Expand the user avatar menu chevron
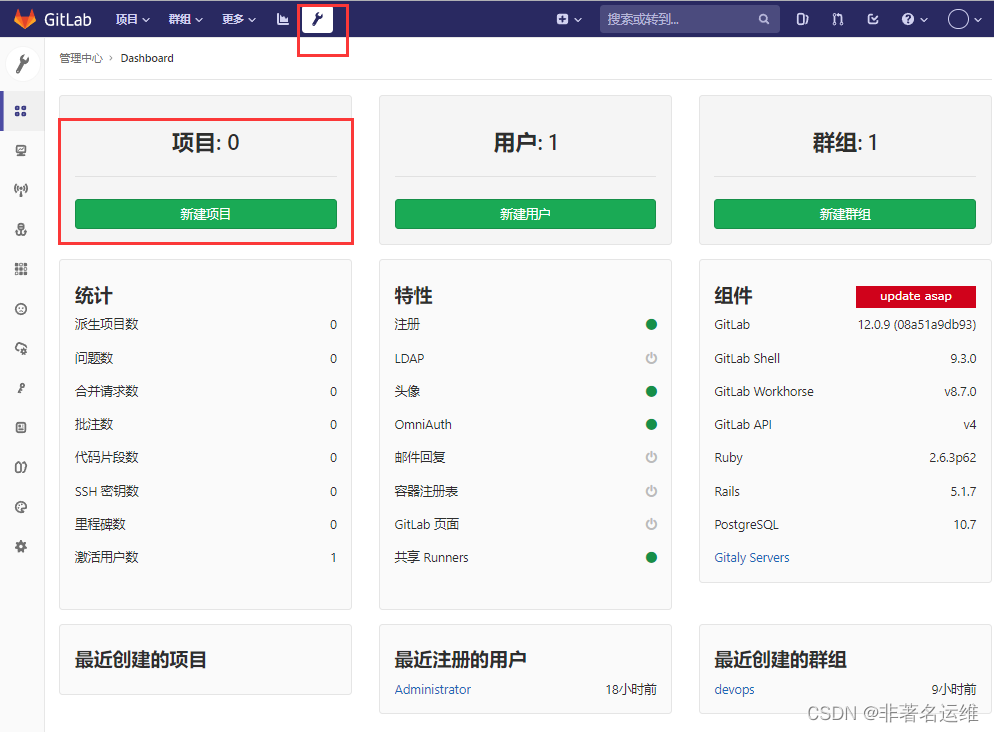Viewport: 994px width, 732px height. 978,20
